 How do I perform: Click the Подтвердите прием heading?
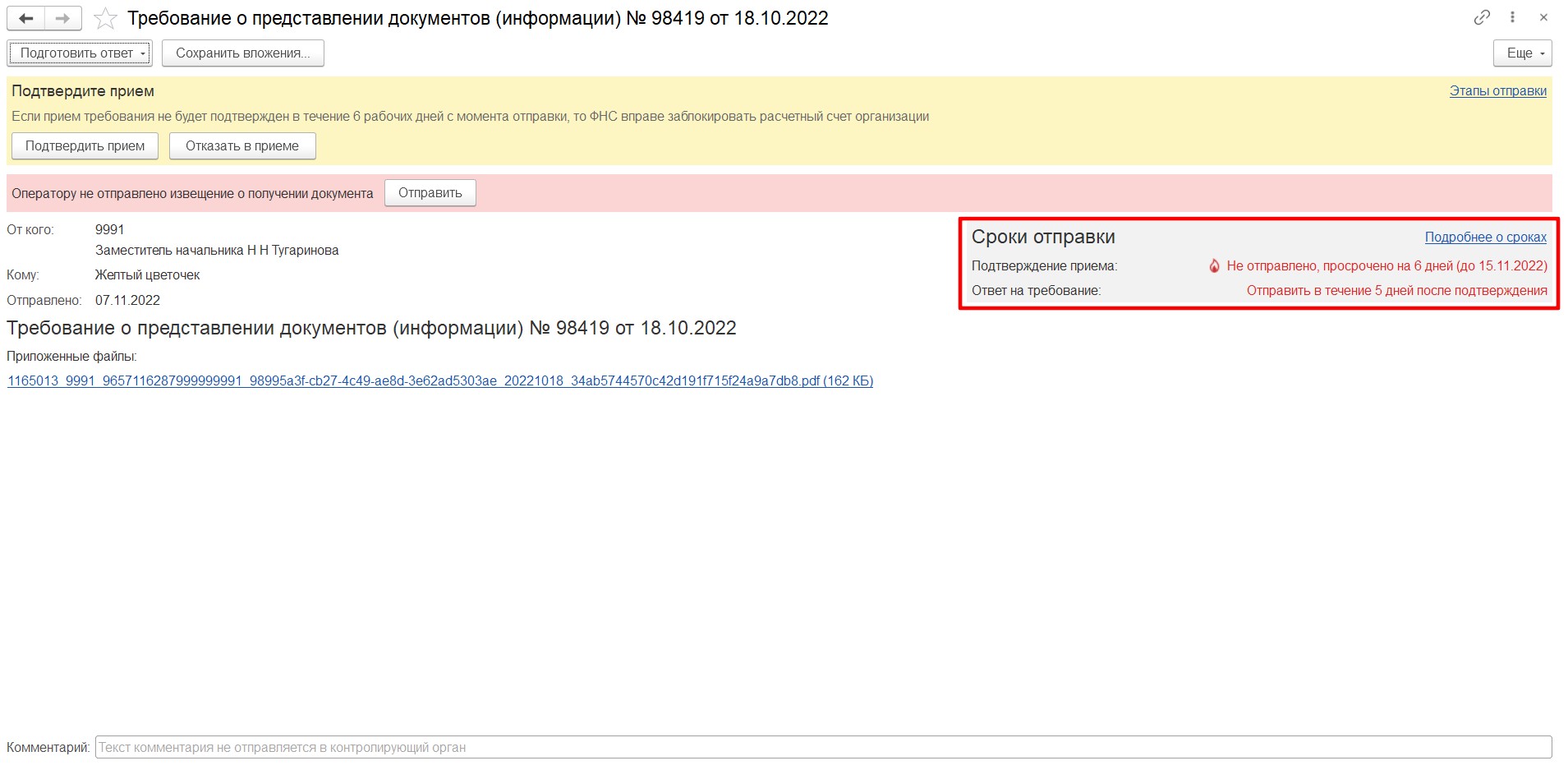click(x=83, y=91)
